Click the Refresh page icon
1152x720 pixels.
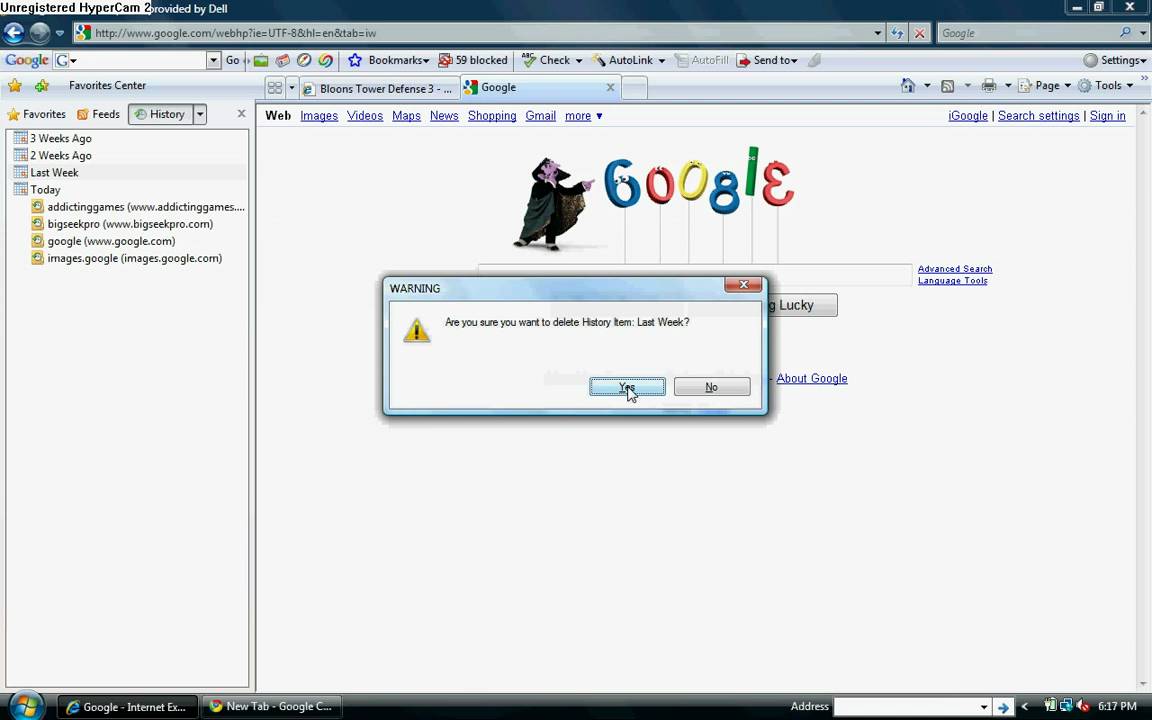point(897,33)
